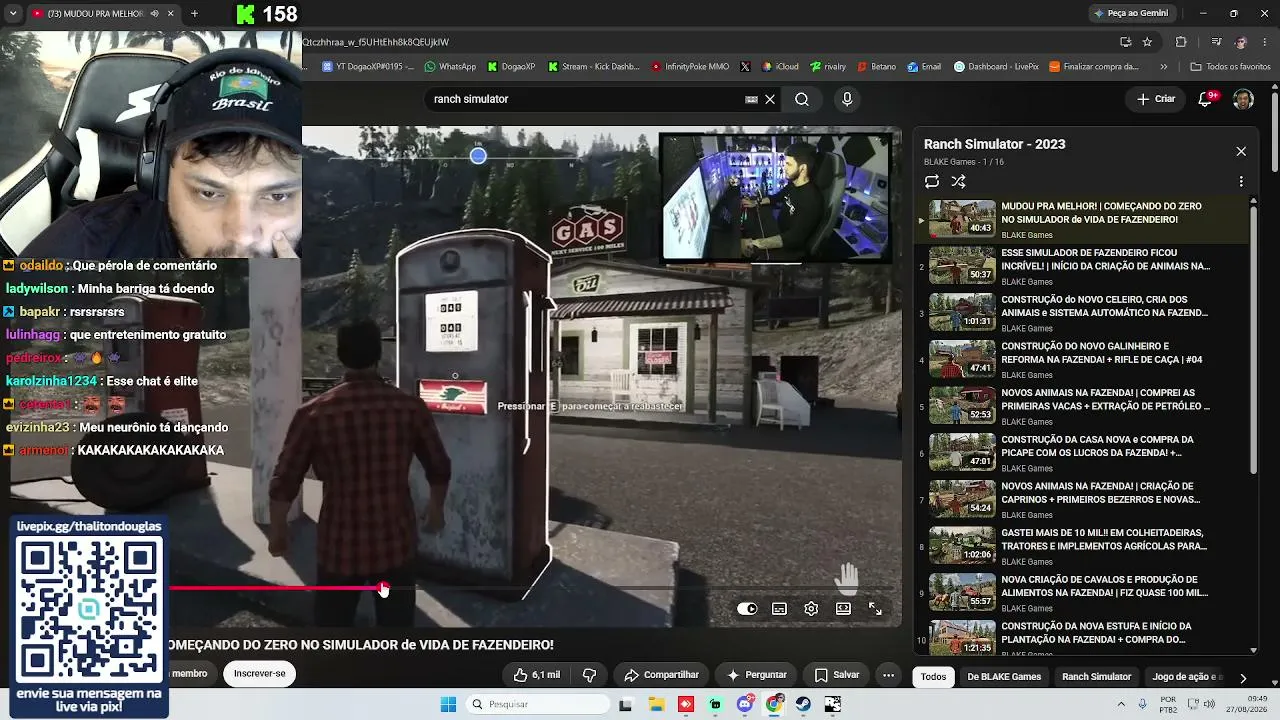The width and height of the screenshot is (1280, 720).
Task: Open the Stream - Kick Dashboard bookmark
Action: coord(594,67)
